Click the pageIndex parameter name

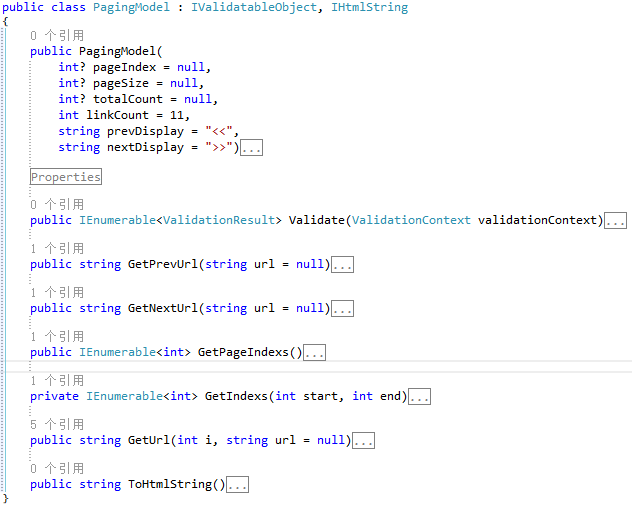125,67
